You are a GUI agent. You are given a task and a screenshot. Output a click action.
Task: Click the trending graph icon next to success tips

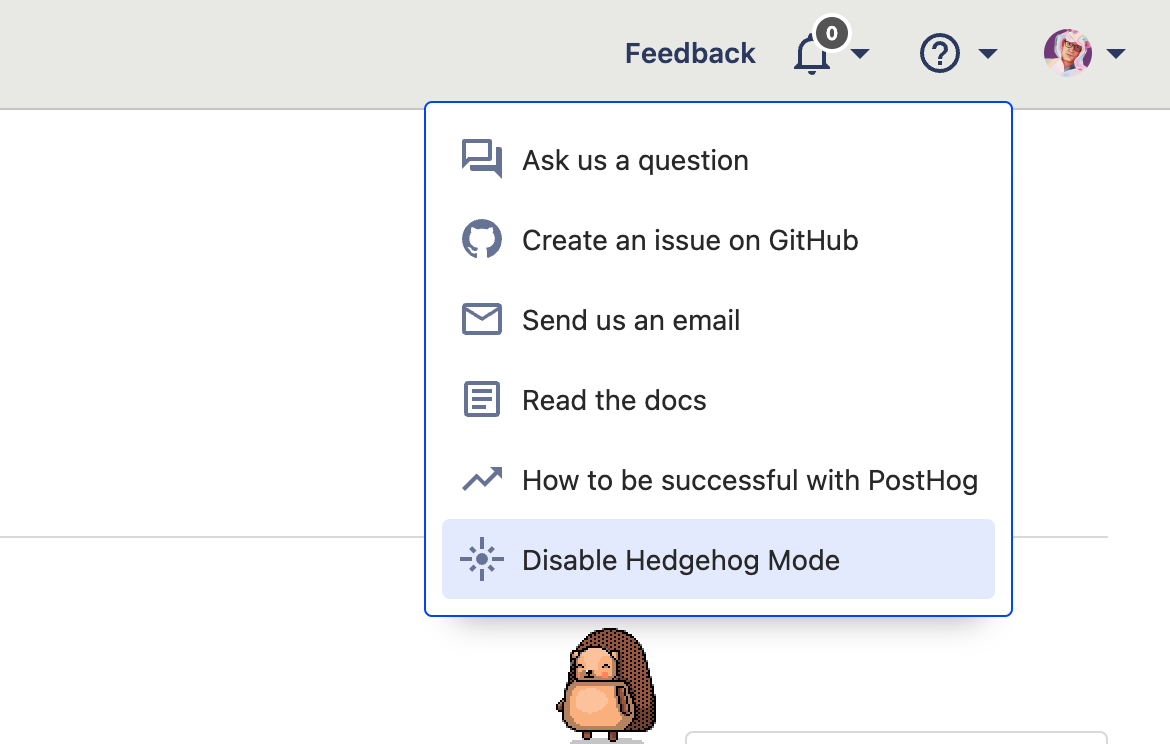click(482, 479)
